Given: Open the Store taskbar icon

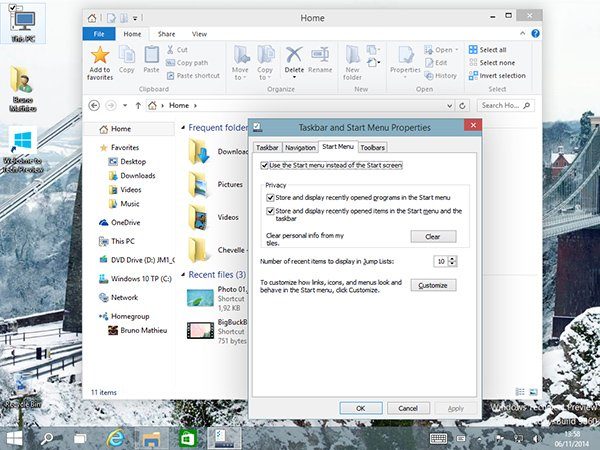Looking at the screenshot, I should [187, 439].
